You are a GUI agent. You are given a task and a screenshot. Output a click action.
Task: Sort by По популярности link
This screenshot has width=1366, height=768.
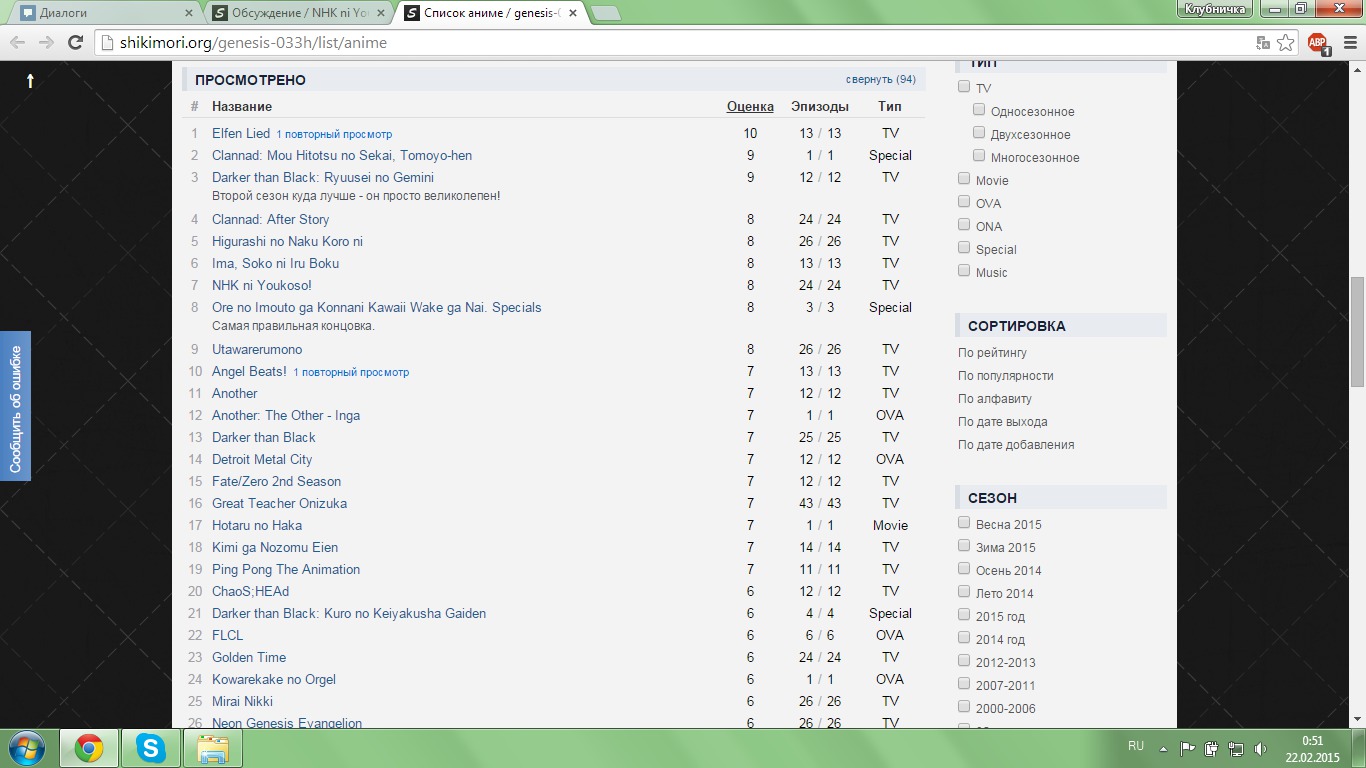(1005, 376)
